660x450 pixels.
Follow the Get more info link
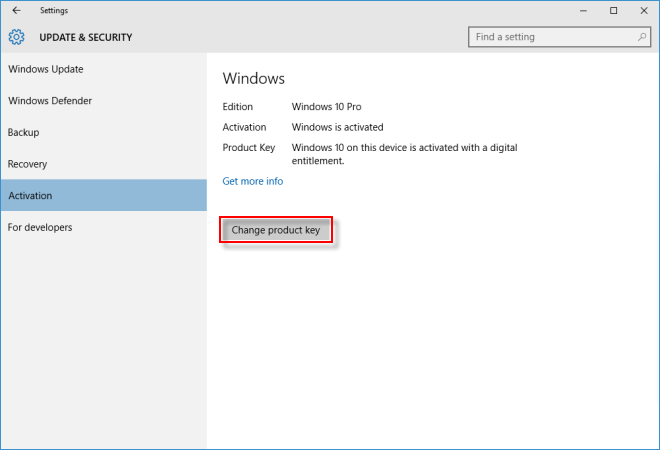[252, 181]
